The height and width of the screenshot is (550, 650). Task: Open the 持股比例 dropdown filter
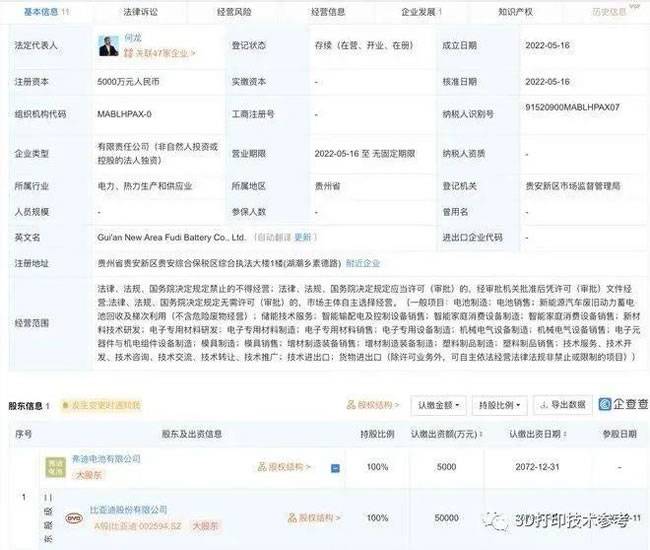(x=500, y=405)
